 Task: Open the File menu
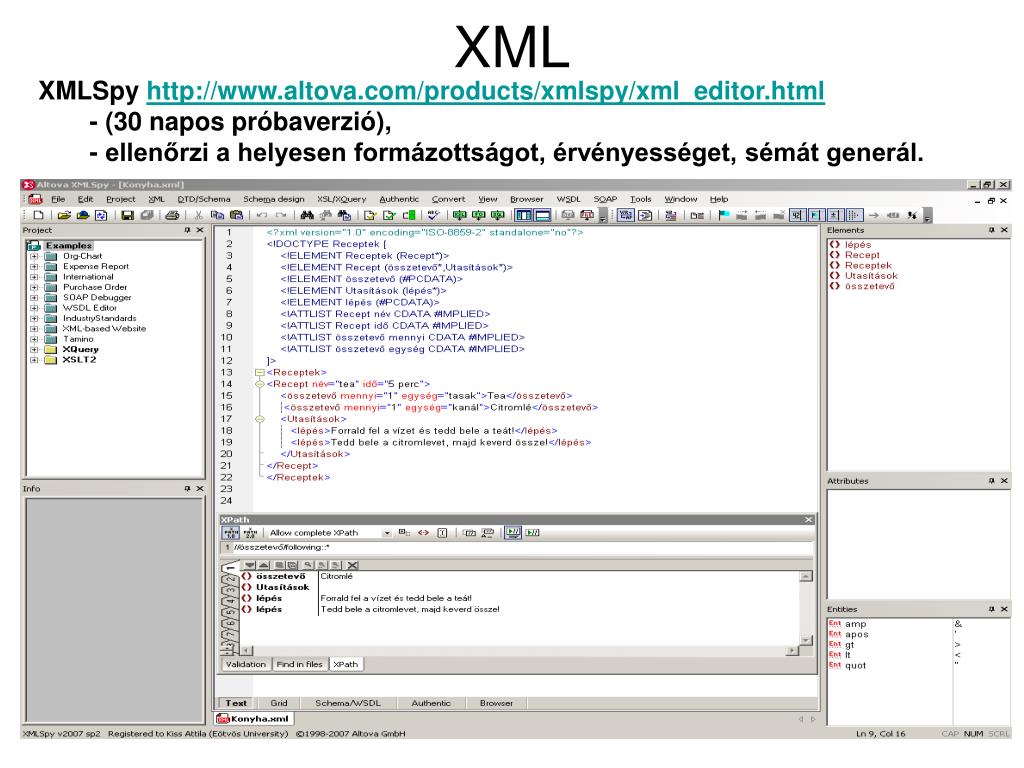(58, 199)
